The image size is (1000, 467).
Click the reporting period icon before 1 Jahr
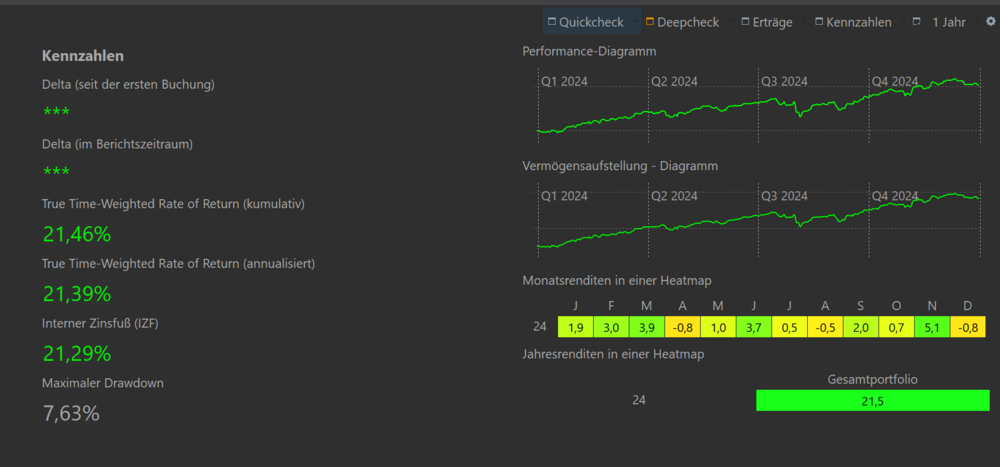tap(916, 22)
